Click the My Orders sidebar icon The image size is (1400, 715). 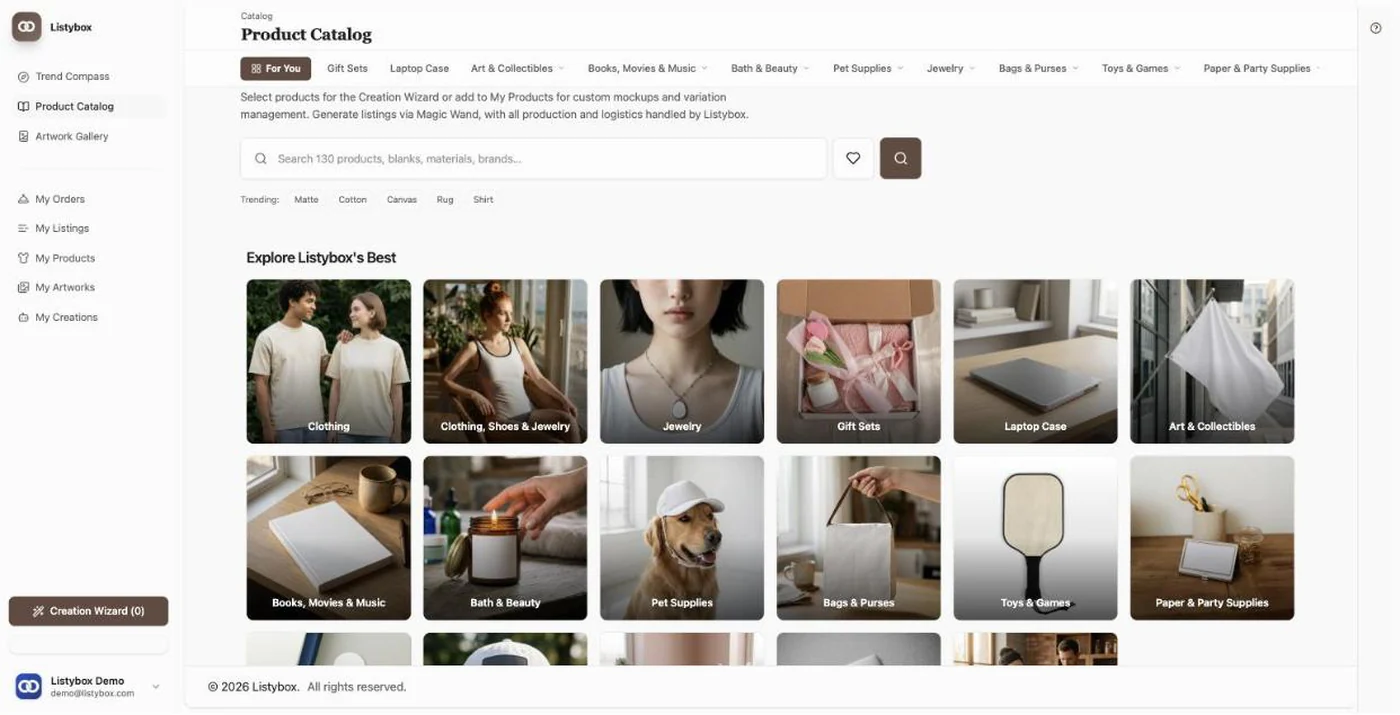point(23,199)
